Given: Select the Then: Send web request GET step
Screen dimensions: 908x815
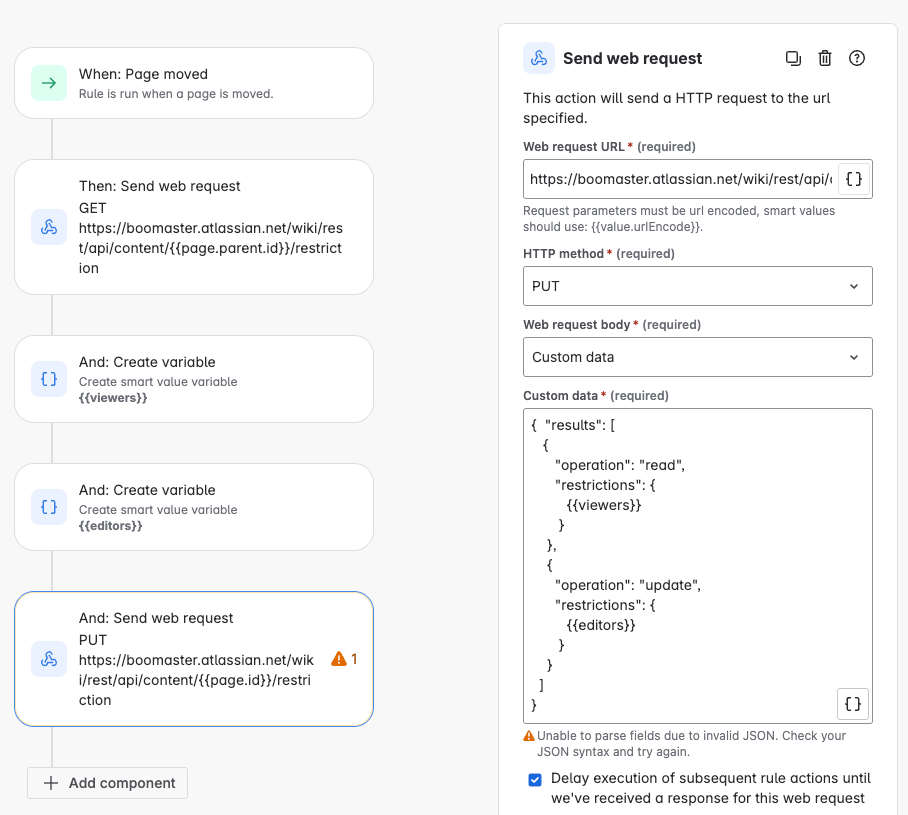Looking at the screenshot, I should point(194,227).
